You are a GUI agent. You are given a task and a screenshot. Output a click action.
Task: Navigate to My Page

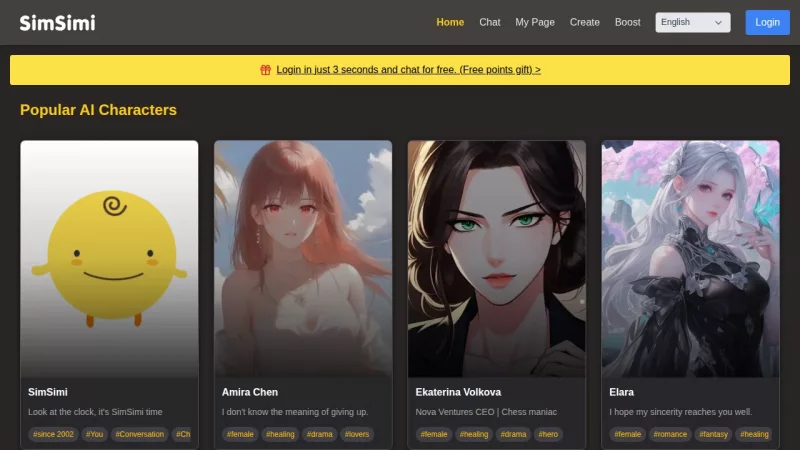click(x=535, y=22)
